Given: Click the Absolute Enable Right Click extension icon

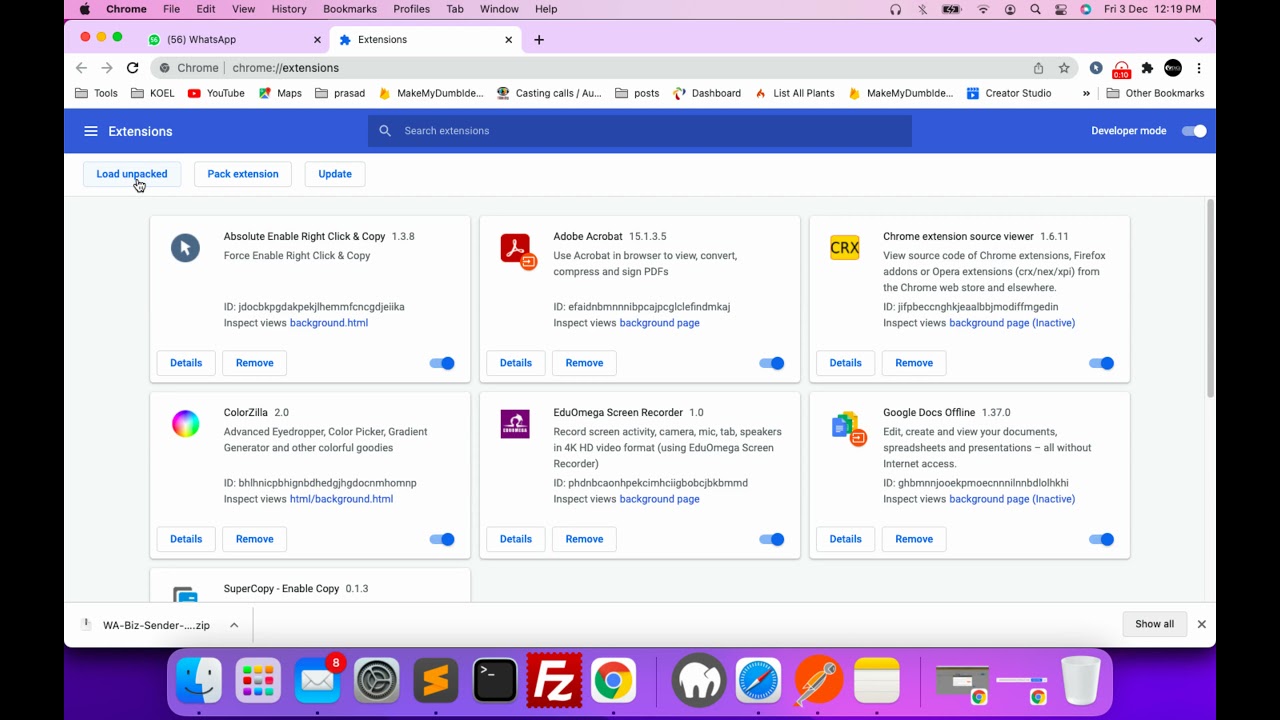Looking at the screenshot, I should (185, 248).
